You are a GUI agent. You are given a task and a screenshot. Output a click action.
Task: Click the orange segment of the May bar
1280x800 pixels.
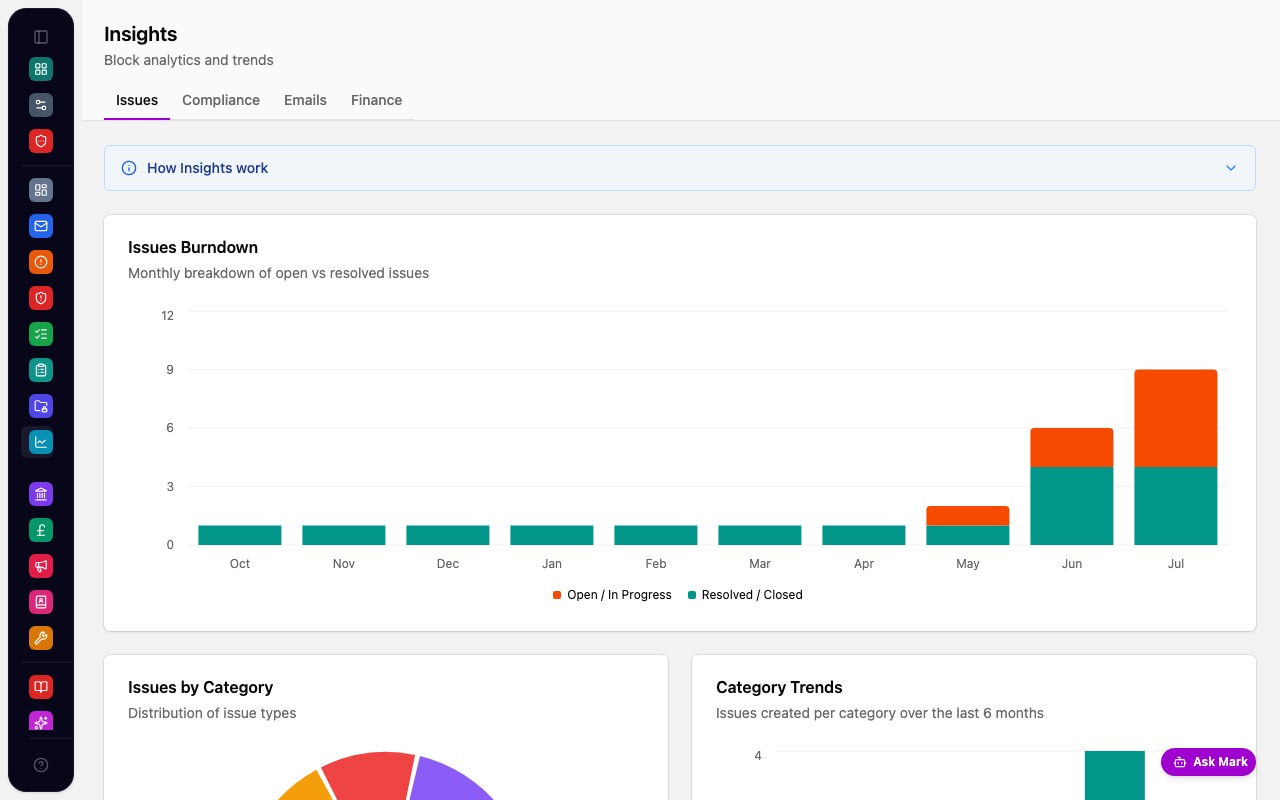tap(968, 516)
